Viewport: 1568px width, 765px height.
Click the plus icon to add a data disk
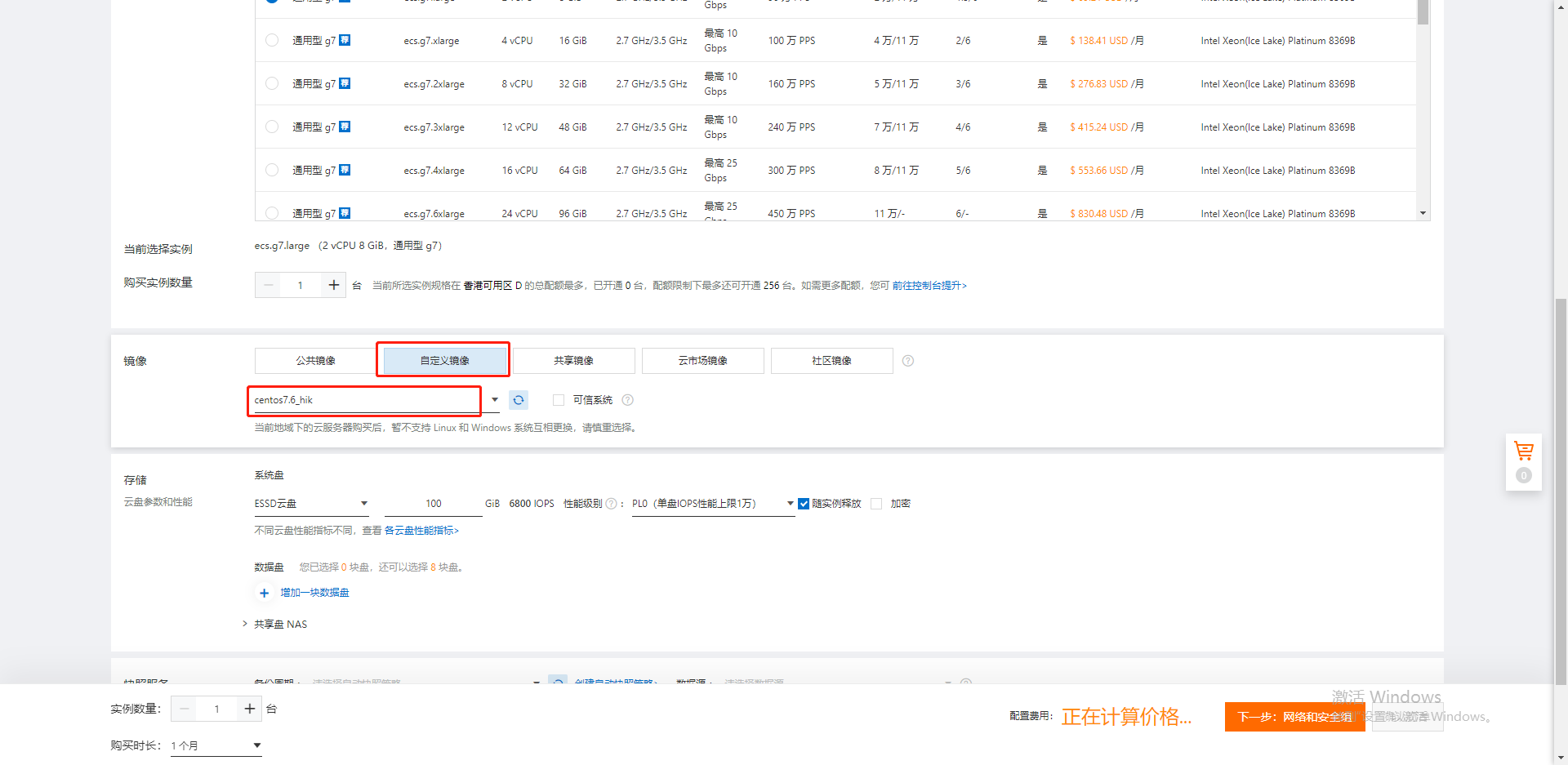tap(264, 593)
